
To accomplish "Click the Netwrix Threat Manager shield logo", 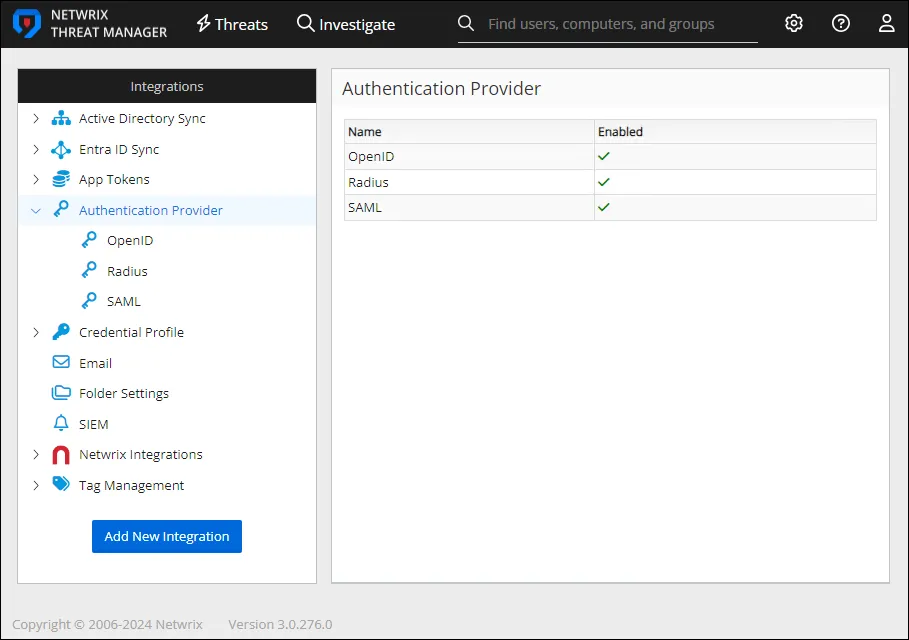I will [27, 24].
